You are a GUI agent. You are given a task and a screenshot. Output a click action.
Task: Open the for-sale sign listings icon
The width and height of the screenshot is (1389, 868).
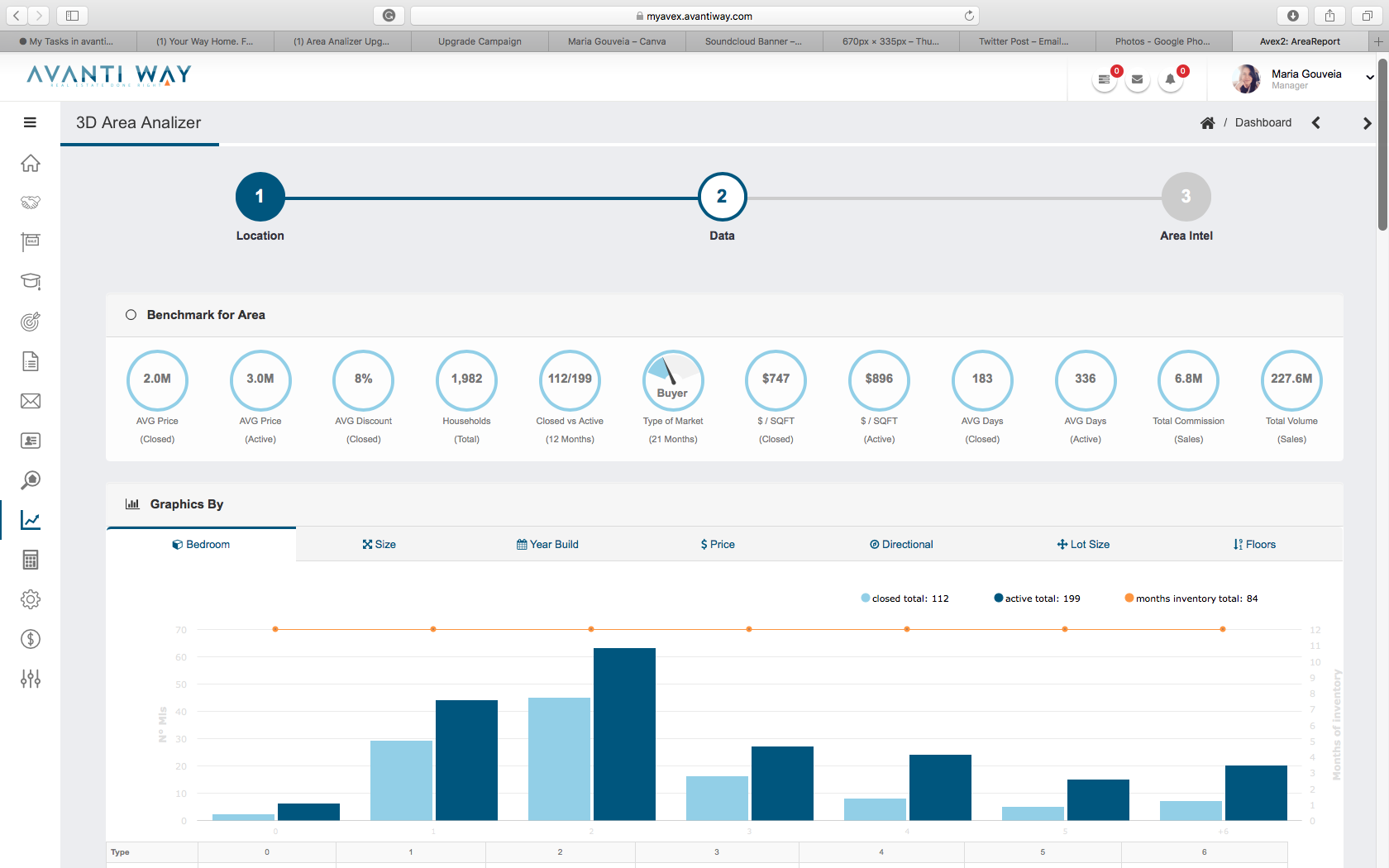point(31,241)
